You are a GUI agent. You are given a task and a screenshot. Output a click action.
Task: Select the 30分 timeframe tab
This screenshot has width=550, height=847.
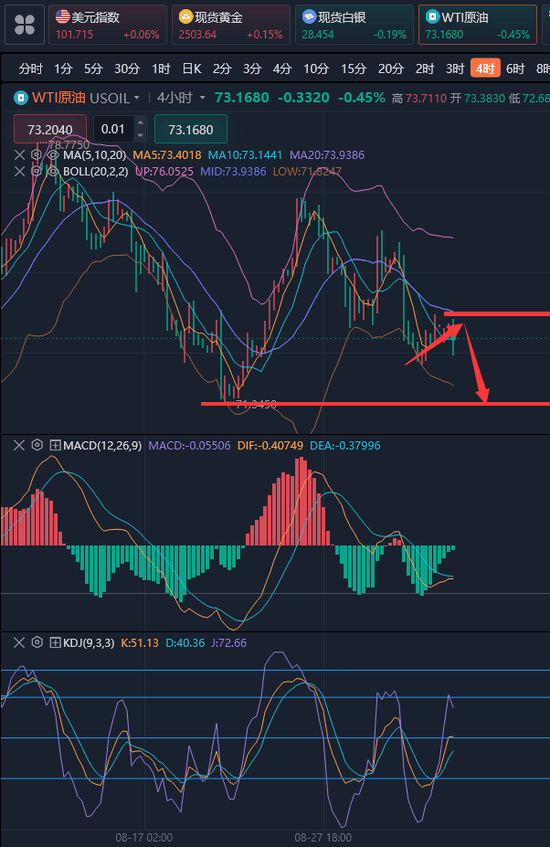(x=127, y=69)
